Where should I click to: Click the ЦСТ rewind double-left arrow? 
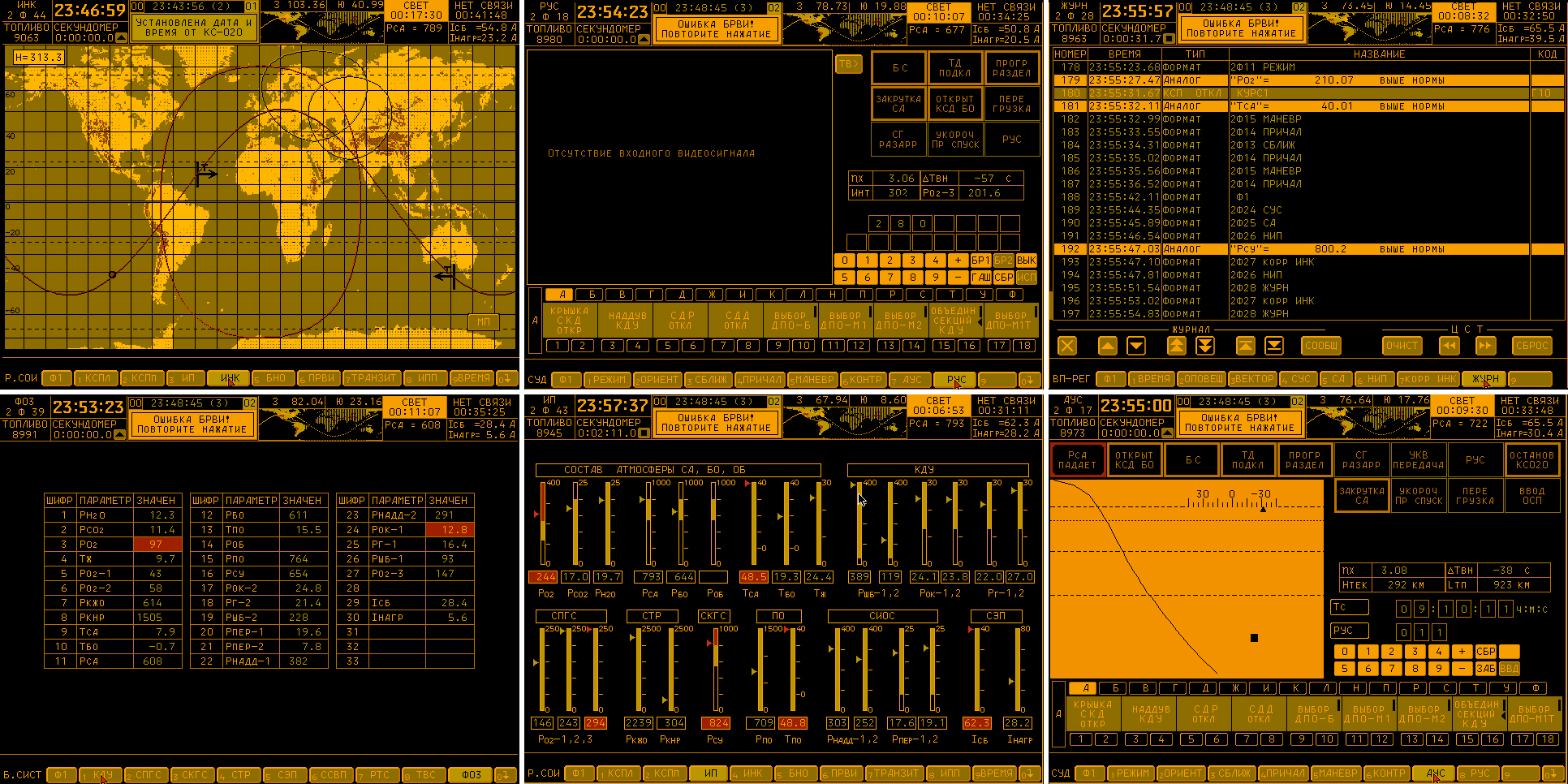click(1450, 346)
